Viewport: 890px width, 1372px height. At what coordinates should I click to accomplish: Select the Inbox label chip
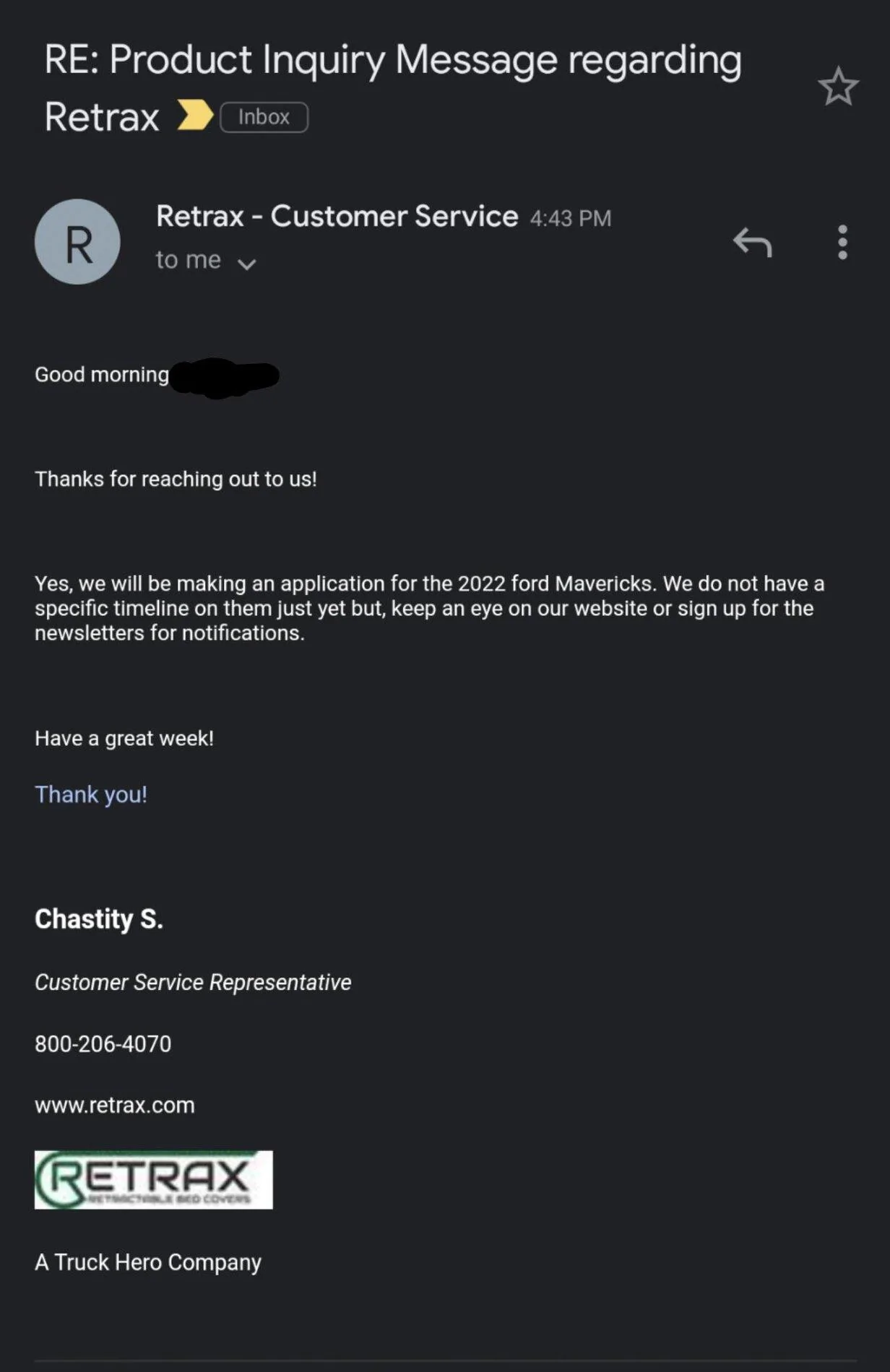pyautogui.click(x=264, y=117)
